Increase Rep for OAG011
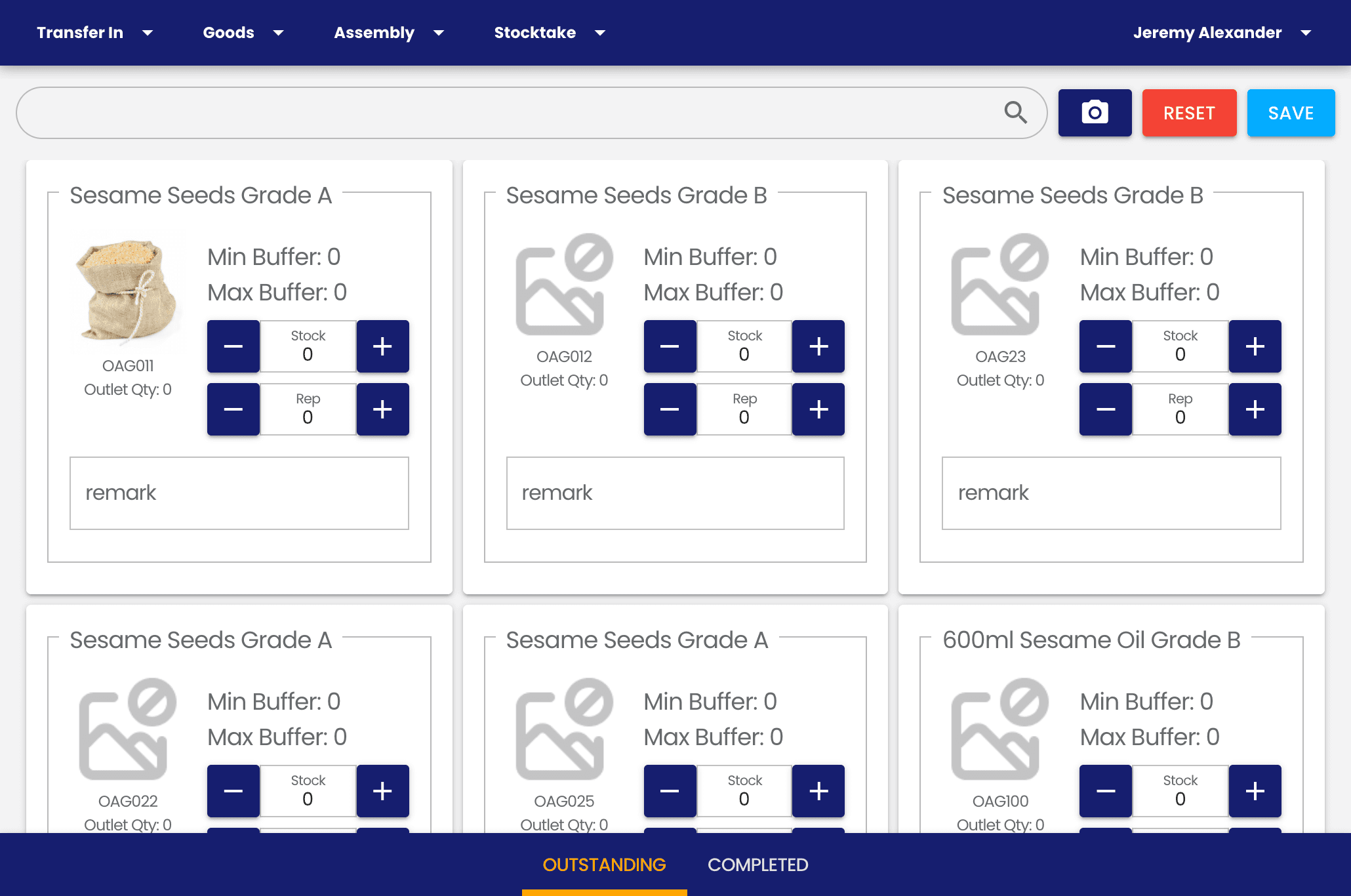Image resolution: width=1351 pixels, height=896 pixels. click(383, 409)
